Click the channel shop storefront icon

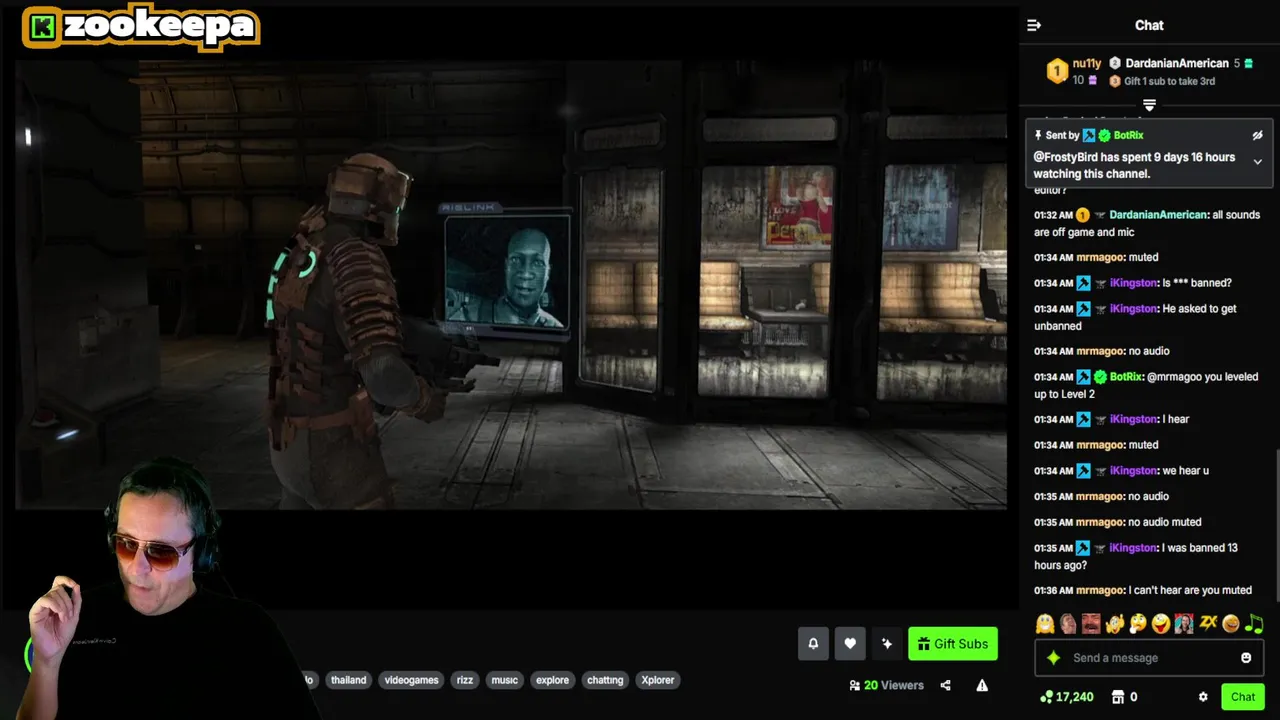tap(1119, 697)
